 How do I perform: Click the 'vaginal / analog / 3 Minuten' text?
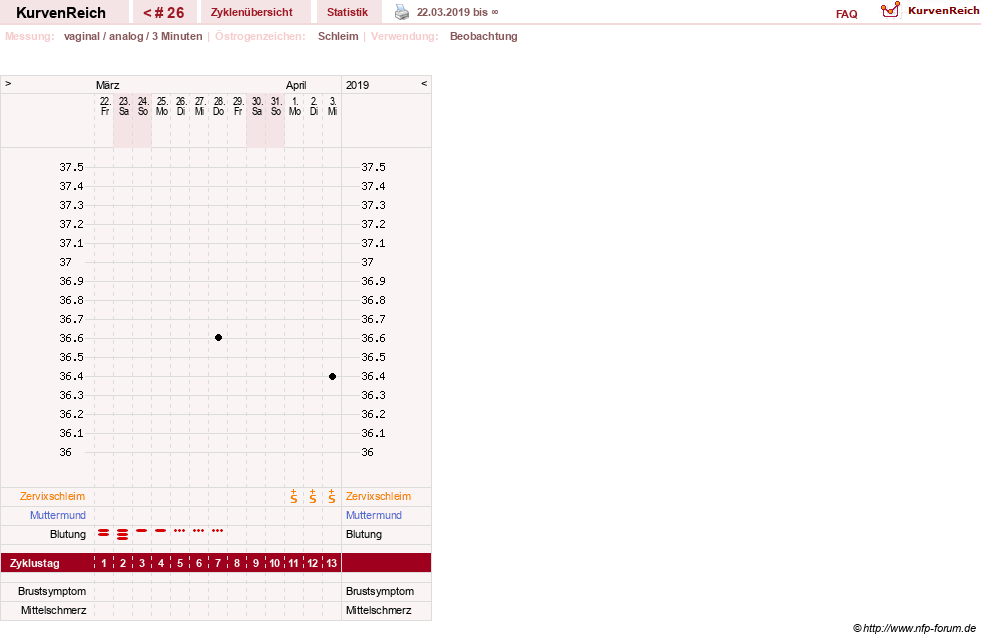coord(133,36)
